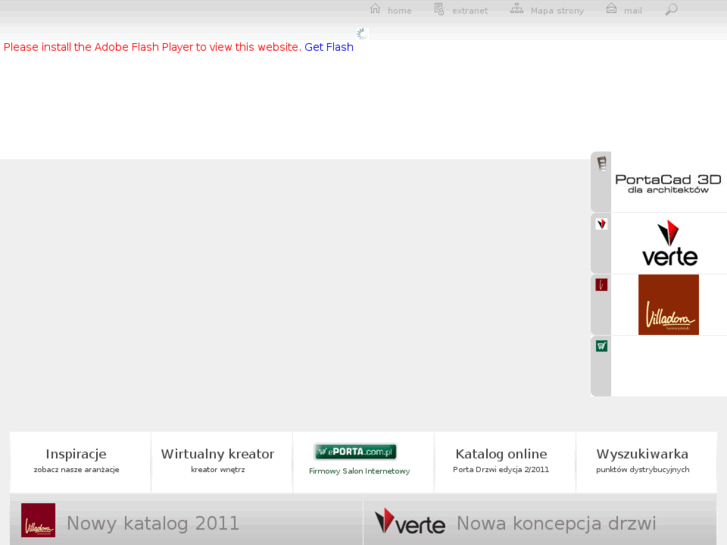Click the small Villadora tab icon
Screen dimensions: 727x545
pyautogui.click(x=601, y=285)
